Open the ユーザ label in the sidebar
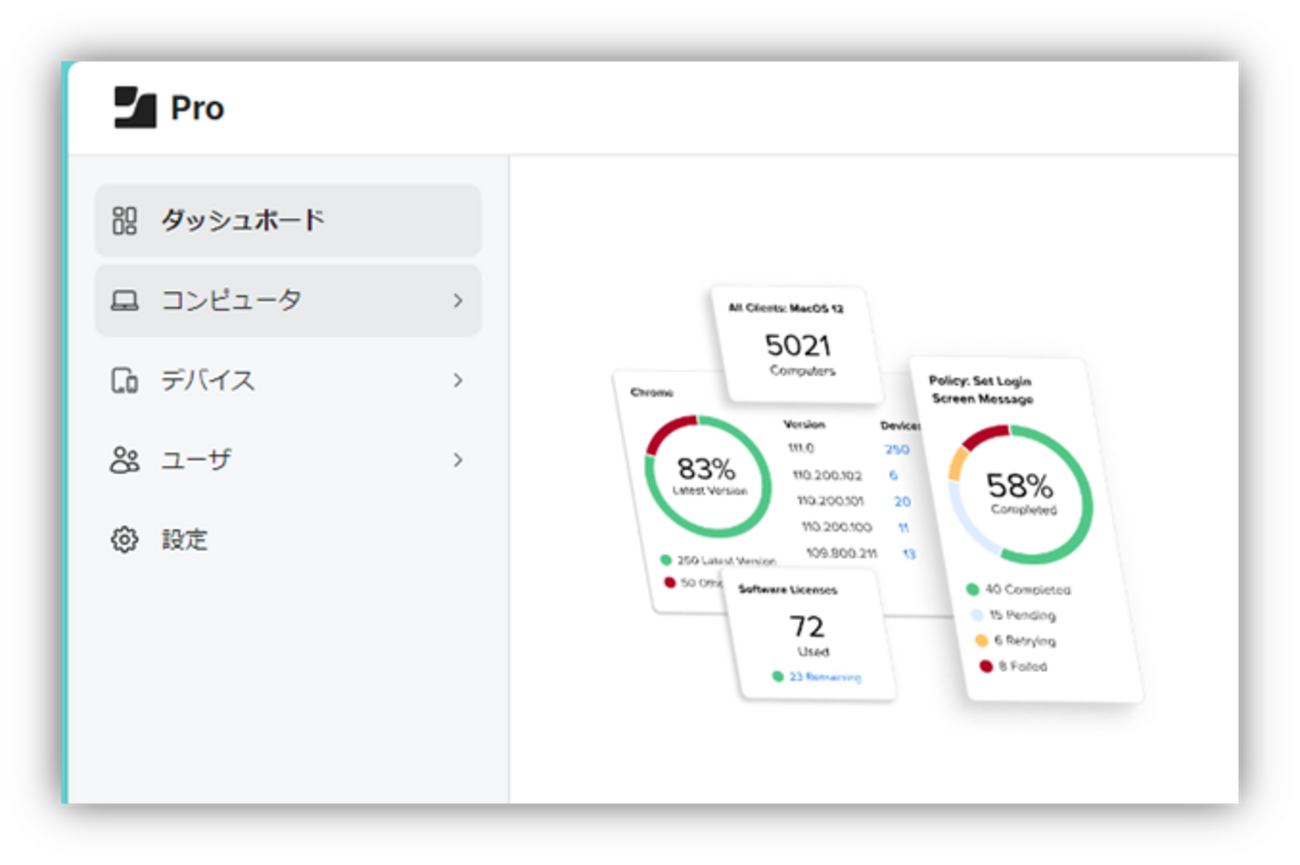The image size is (1300, 865). click(197, 460)
